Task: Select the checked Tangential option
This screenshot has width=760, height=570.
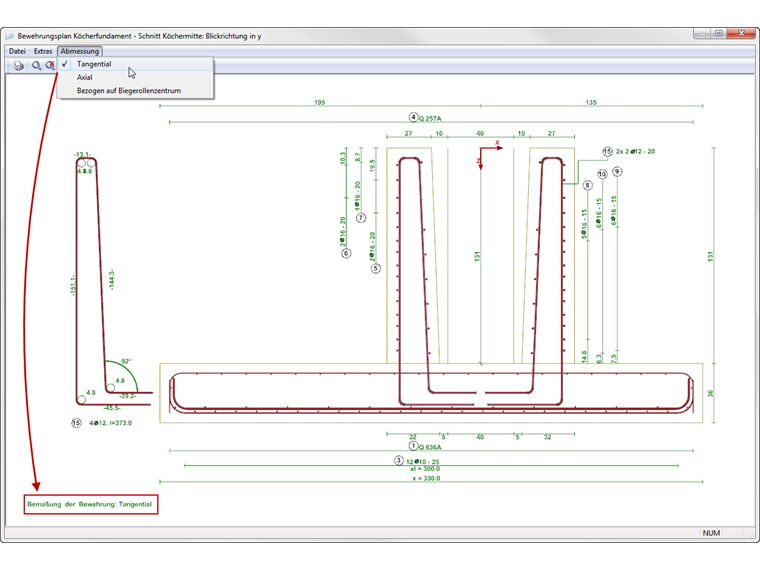Action: coord(135,64)
